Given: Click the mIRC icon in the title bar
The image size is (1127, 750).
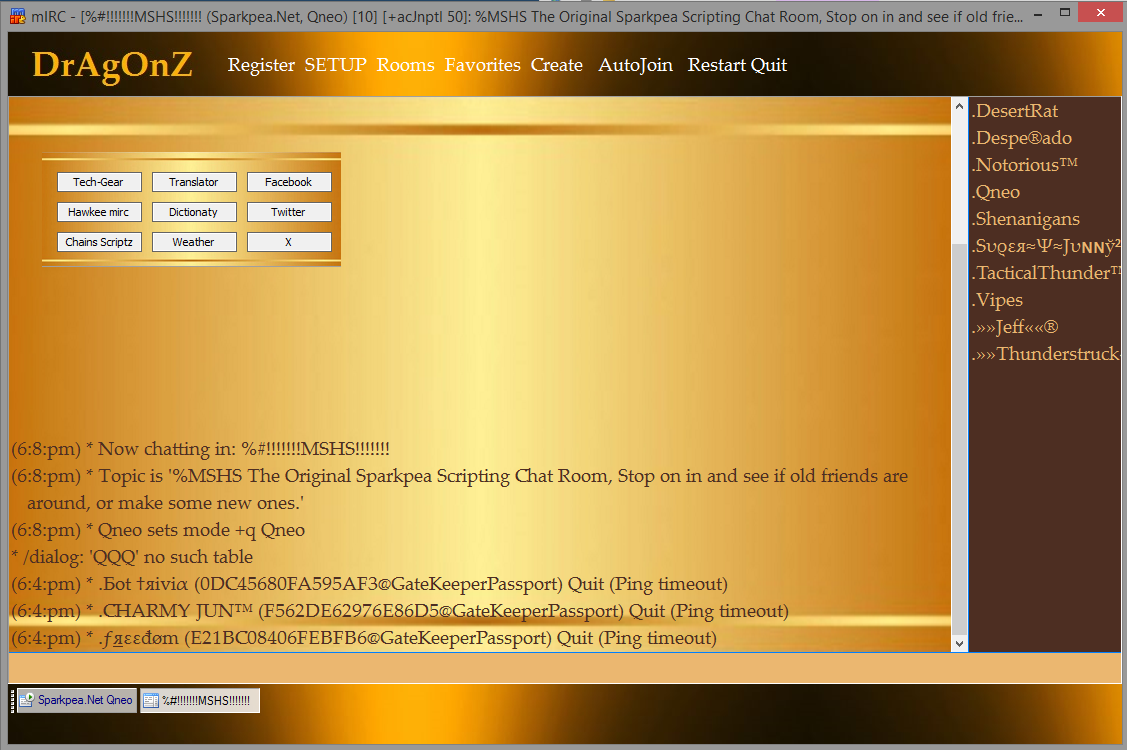Looking at the screenshot, I should [x=17, y=15].
